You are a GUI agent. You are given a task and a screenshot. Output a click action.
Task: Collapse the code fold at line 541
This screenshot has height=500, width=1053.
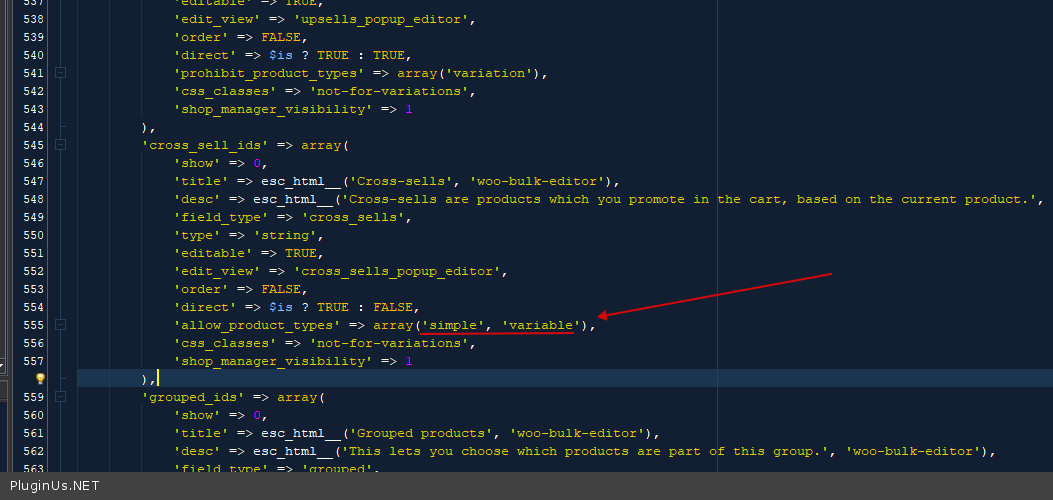pos(61,73)
